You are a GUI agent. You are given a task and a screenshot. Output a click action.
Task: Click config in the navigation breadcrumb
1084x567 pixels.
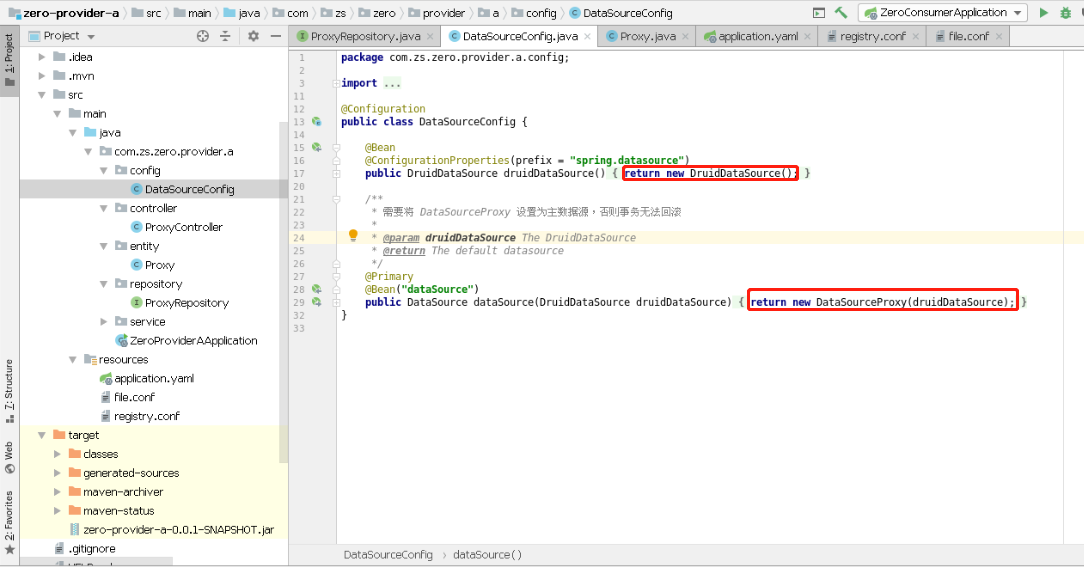coord(534,12)
